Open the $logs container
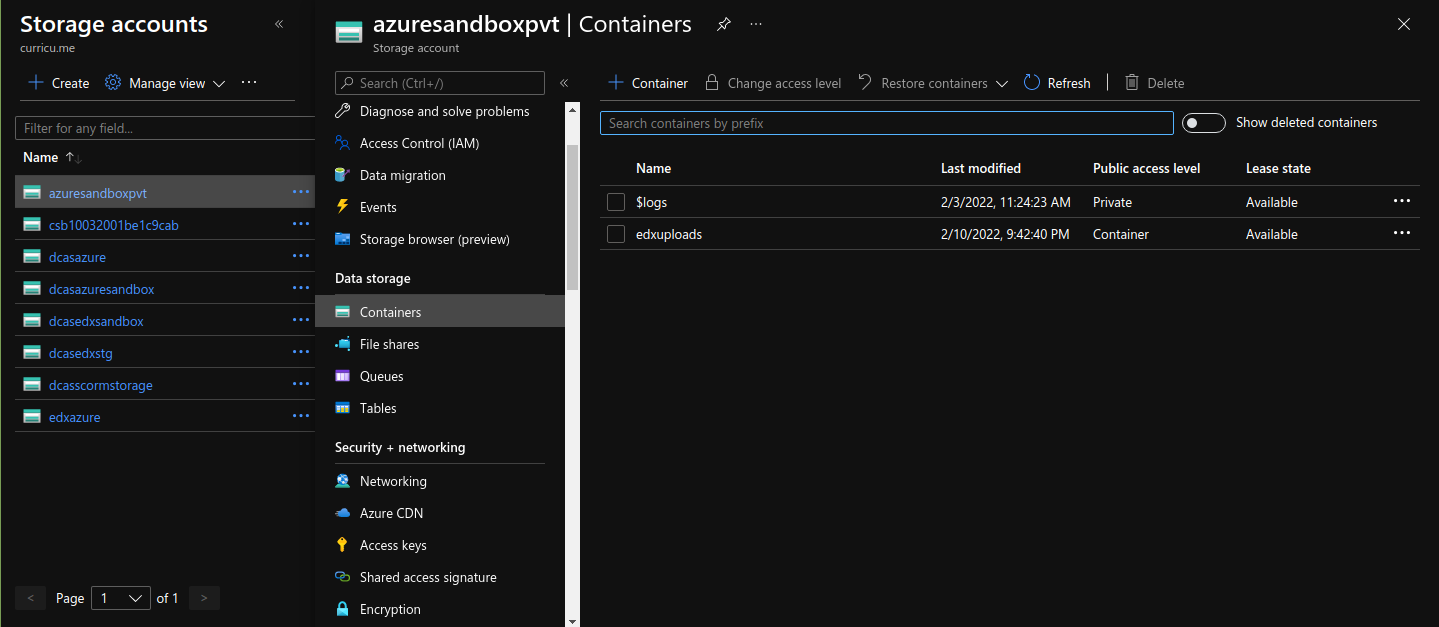The width and height of the screenshot is (1439, 627). pos(651,202)
